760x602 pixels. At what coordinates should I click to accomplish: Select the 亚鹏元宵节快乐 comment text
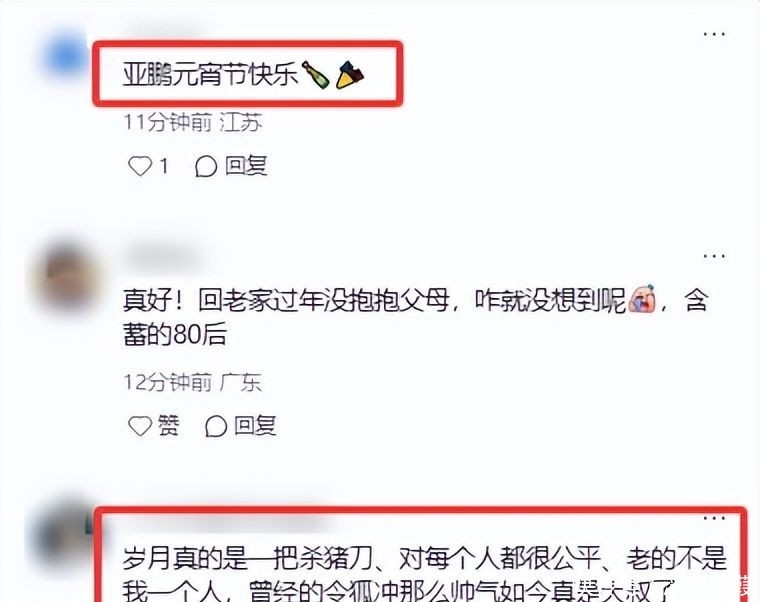243,75
